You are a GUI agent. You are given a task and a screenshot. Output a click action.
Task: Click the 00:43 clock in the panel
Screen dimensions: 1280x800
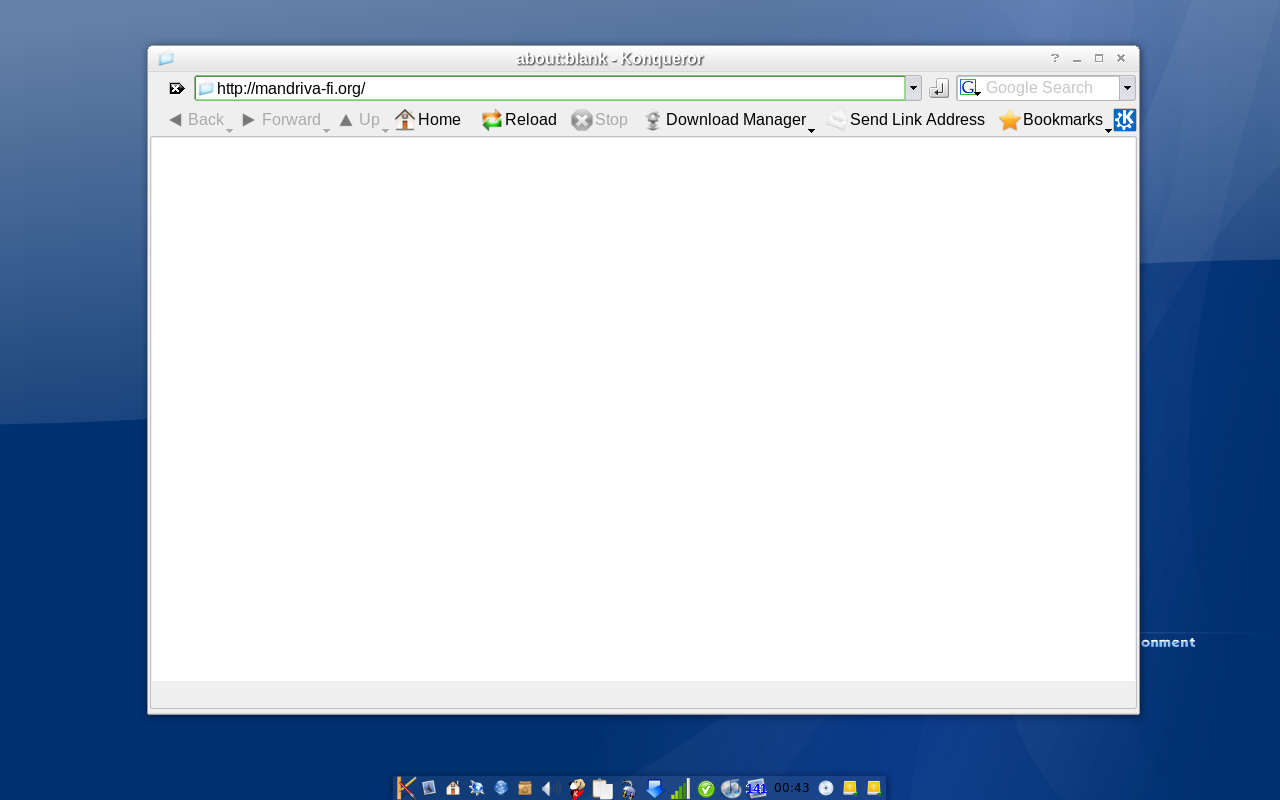click(792, 788)
